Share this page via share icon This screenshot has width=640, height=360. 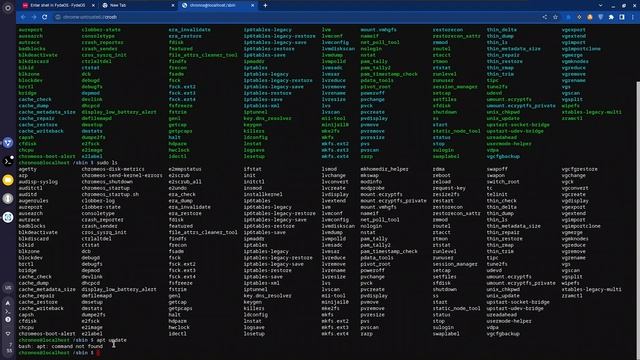(x=545, y=17)
